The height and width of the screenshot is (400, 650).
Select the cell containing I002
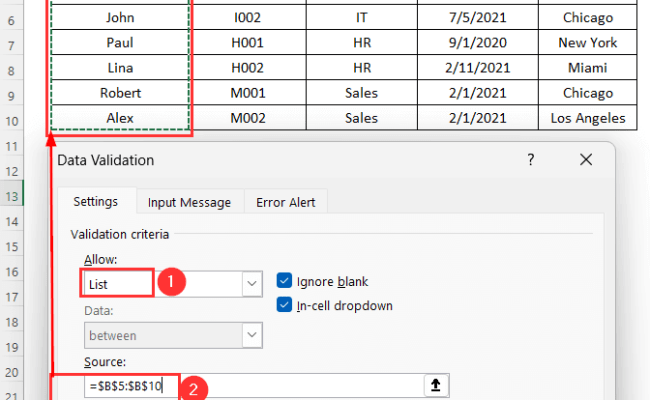point(248,17)
